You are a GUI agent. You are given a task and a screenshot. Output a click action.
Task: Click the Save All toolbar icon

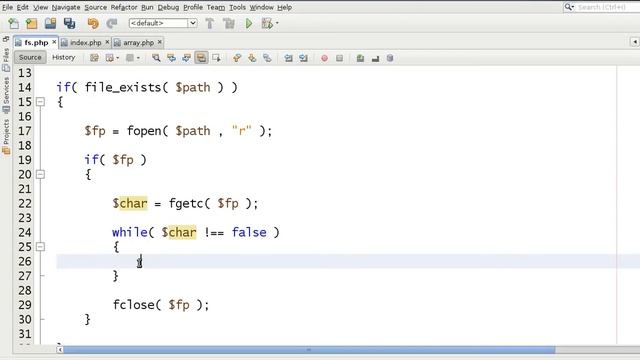69,23
